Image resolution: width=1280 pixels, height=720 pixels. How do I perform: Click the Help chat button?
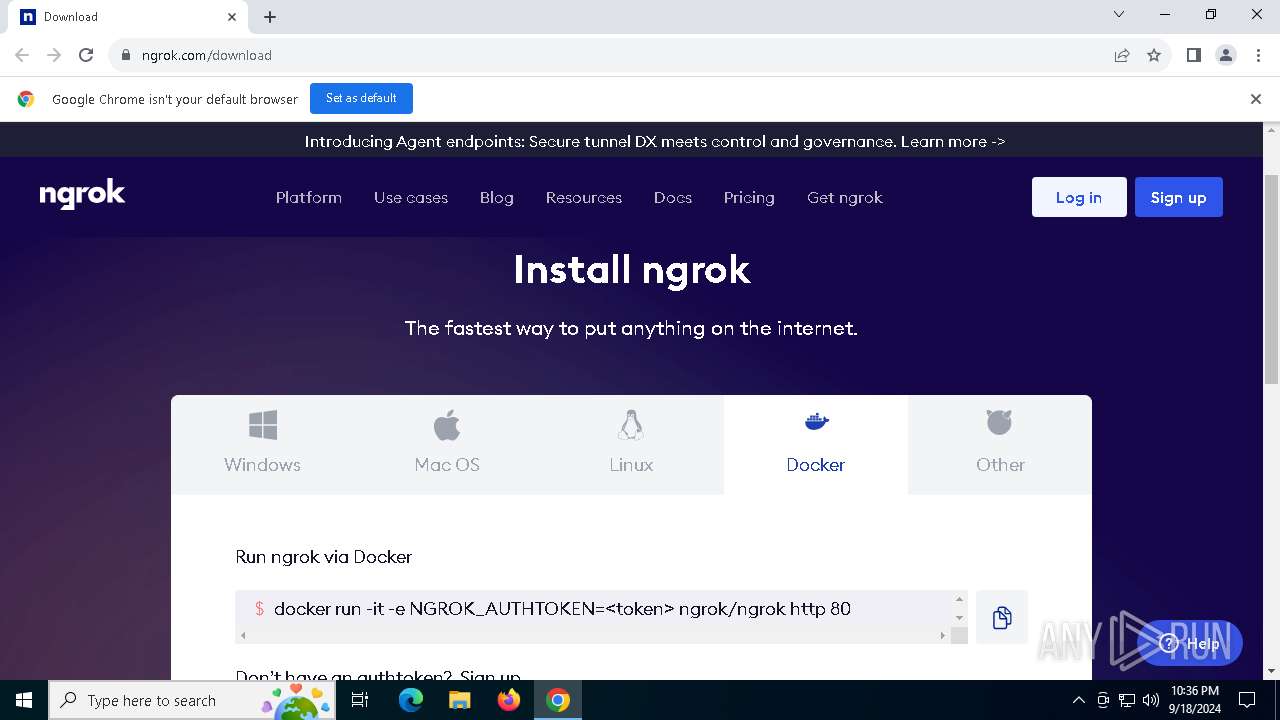pyautogui.click(x=1190, y=643)
